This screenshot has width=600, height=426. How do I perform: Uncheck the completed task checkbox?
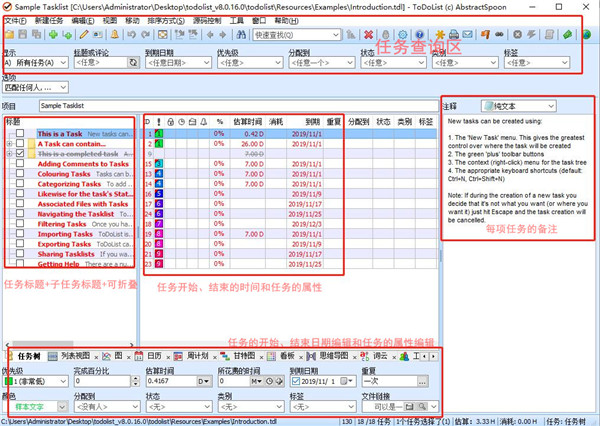click(x=21, y=154)
